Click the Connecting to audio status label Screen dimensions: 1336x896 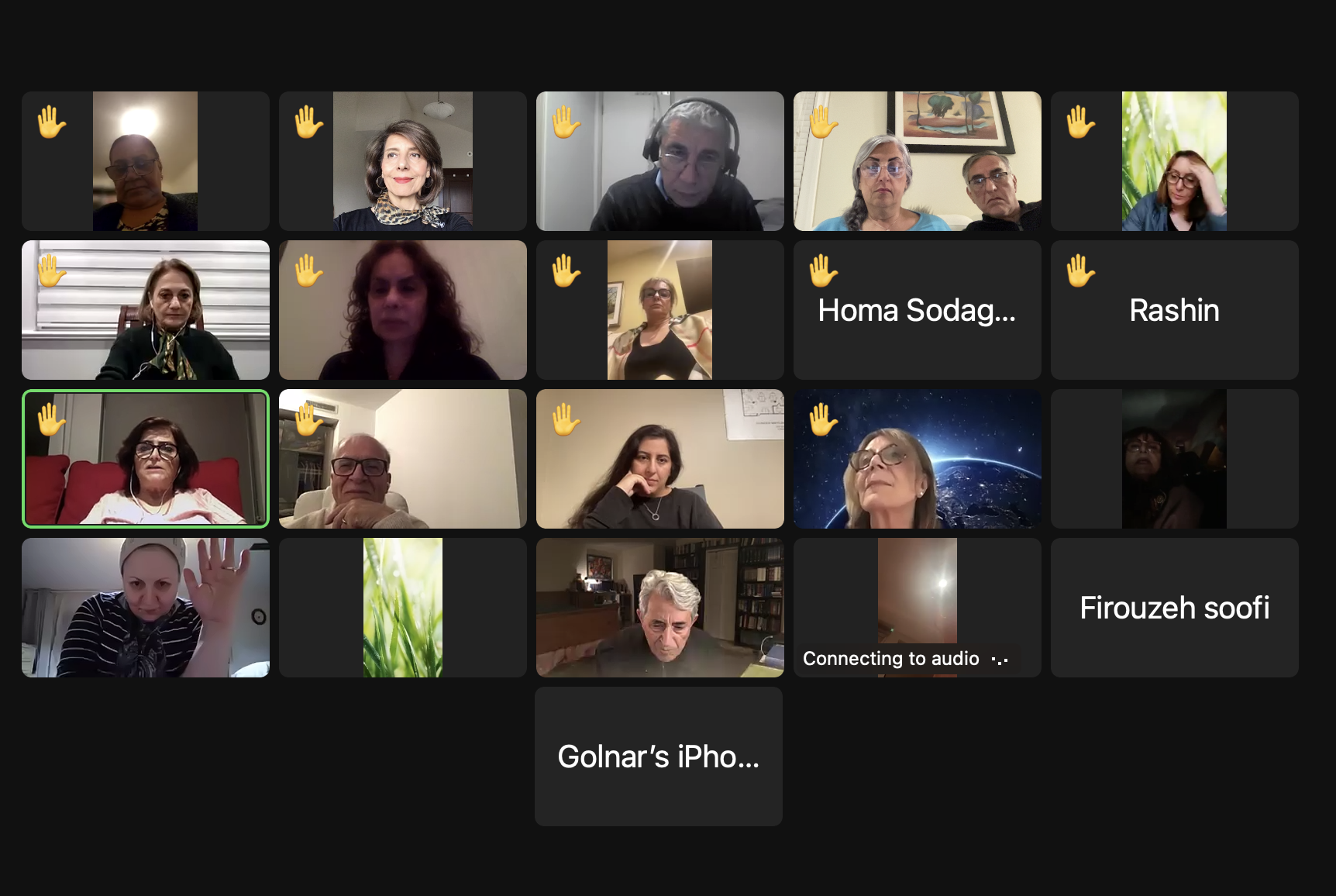pos(891,659)
